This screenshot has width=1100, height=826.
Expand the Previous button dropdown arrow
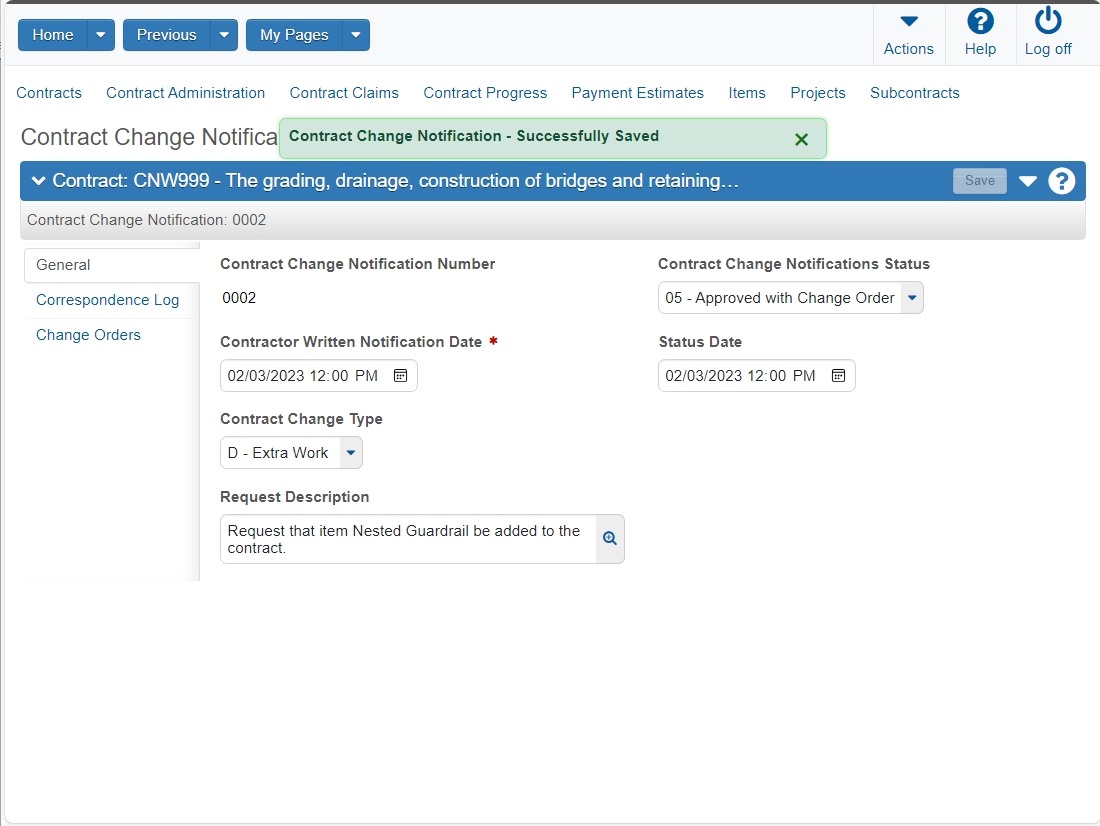(x=224, y=35)
